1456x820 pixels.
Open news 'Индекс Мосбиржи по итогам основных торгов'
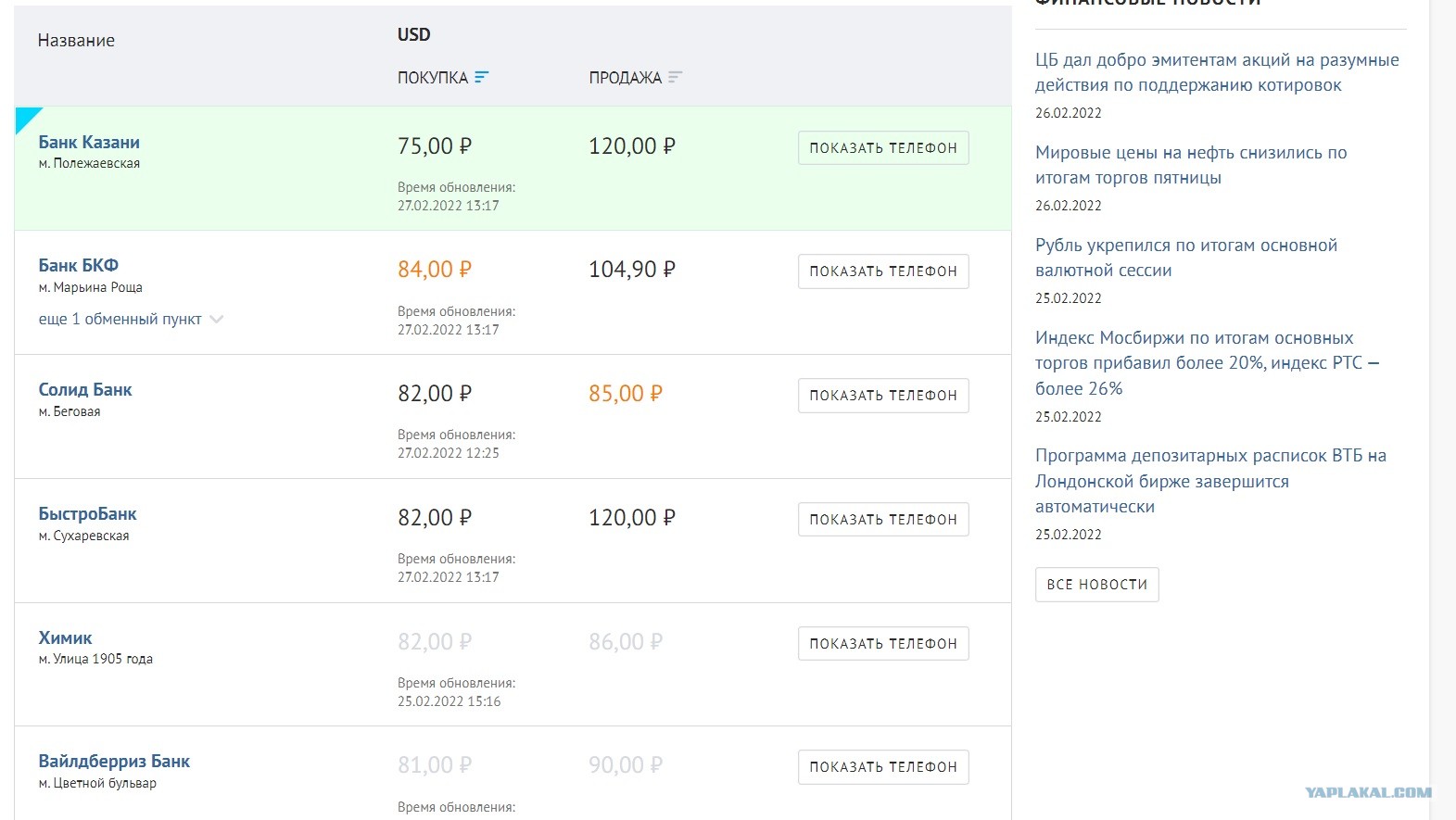pyautogui.click(x=1208, y=363)
